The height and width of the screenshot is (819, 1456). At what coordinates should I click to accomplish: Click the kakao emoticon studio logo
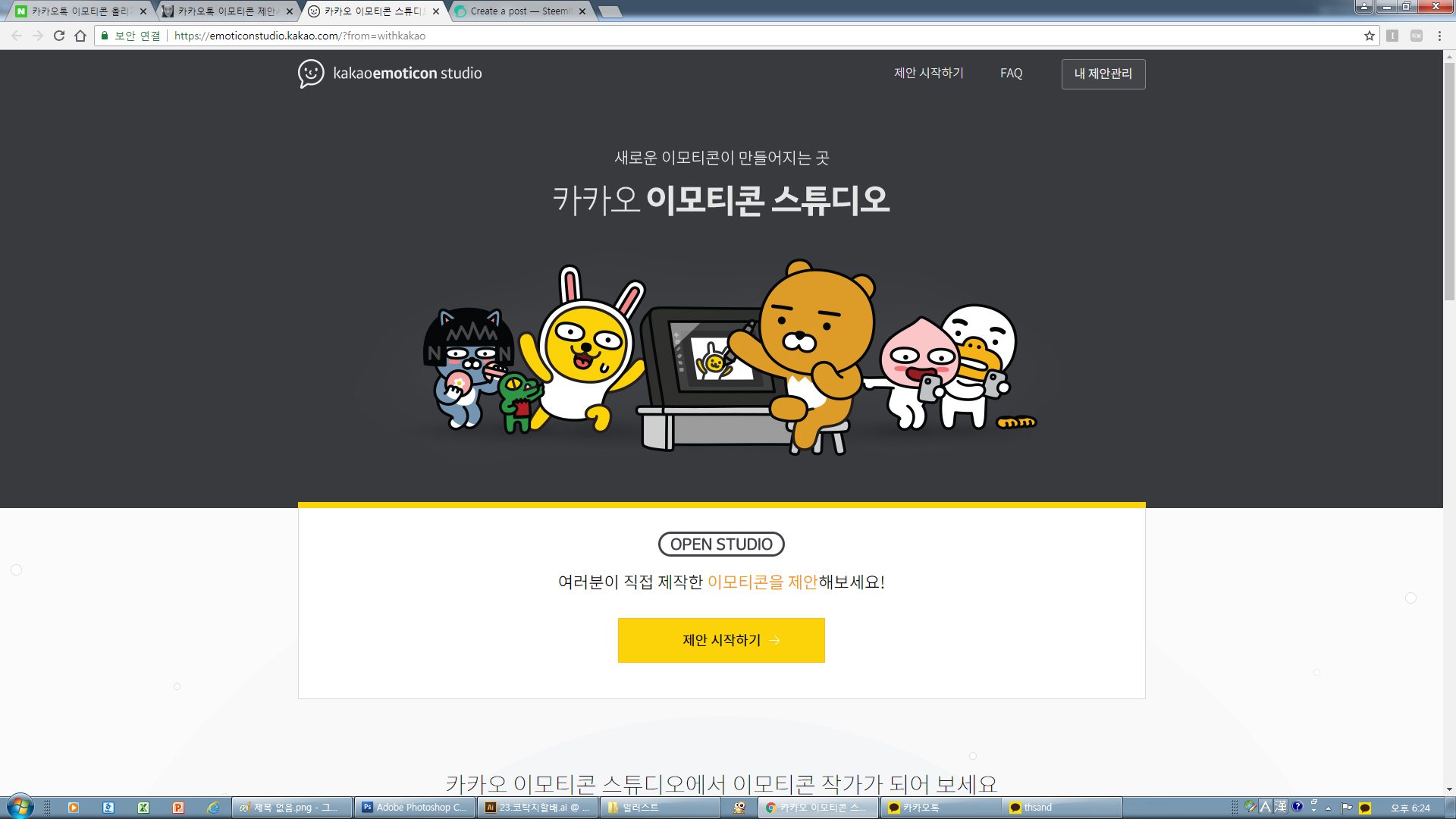(x=390, y=74)
